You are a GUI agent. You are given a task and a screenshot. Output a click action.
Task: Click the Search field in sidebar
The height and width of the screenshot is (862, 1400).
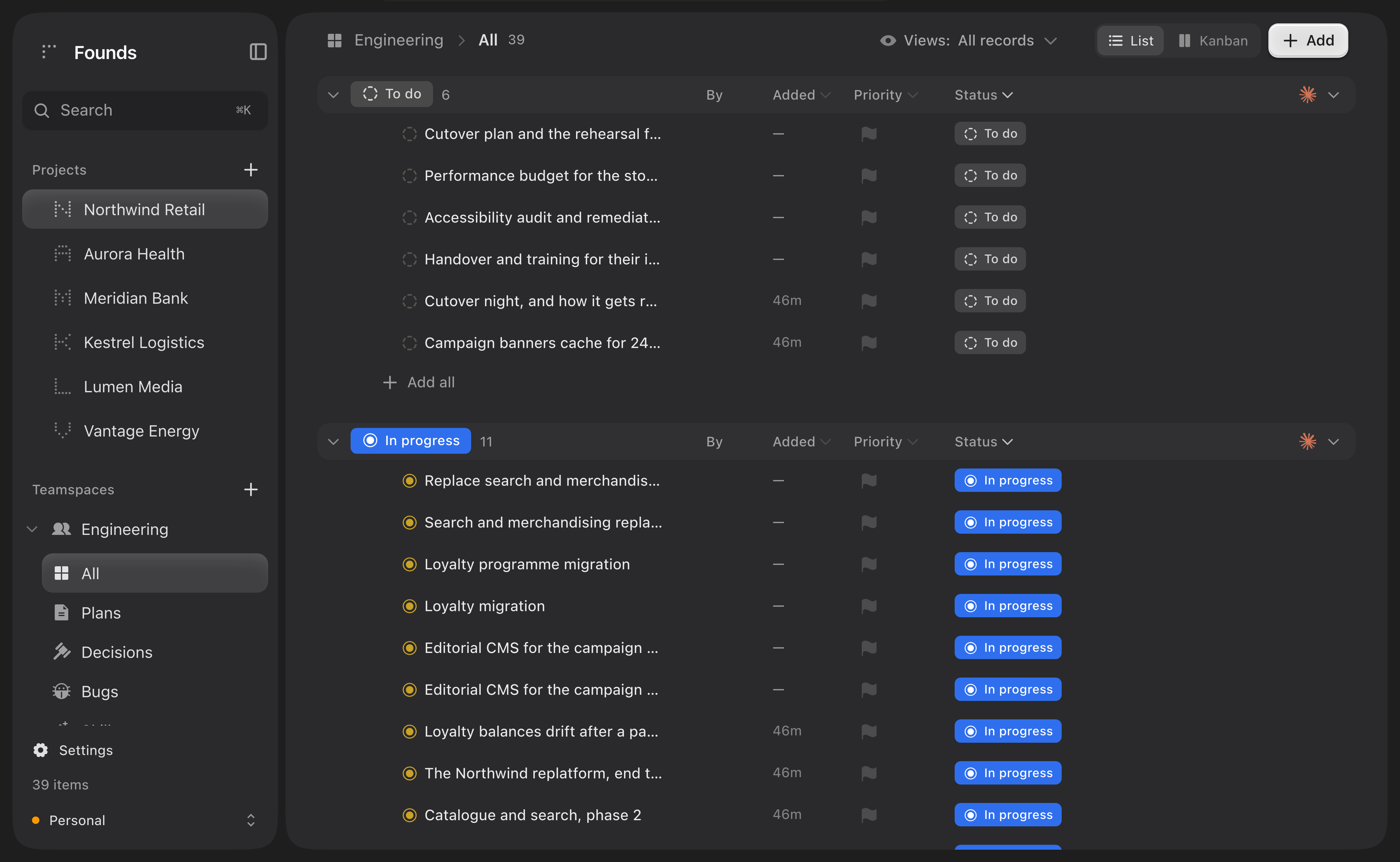click(x=145, y=110)
